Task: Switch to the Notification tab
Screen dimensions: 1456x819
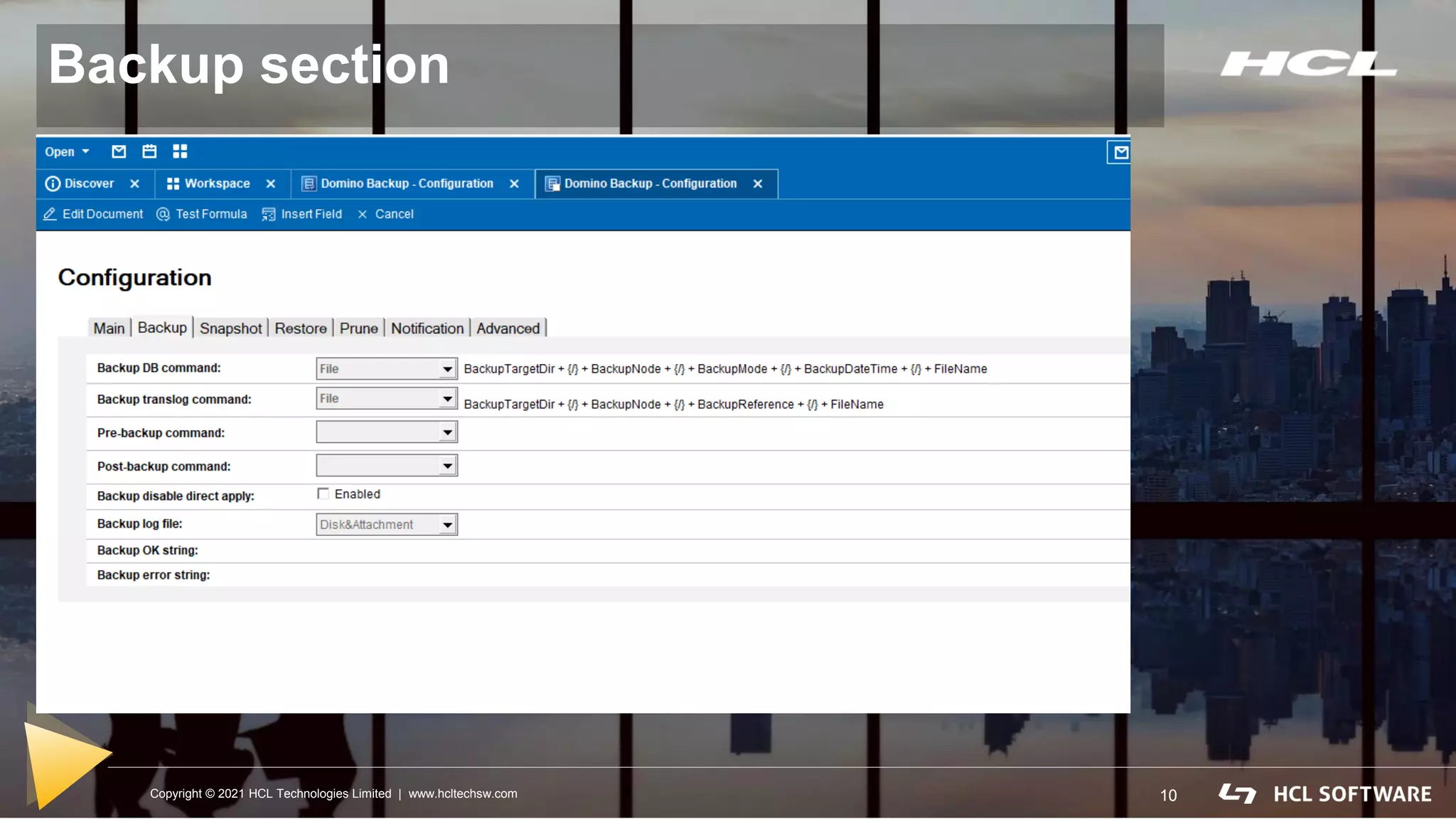Action: pyautogui.click(x=427, y=328)
